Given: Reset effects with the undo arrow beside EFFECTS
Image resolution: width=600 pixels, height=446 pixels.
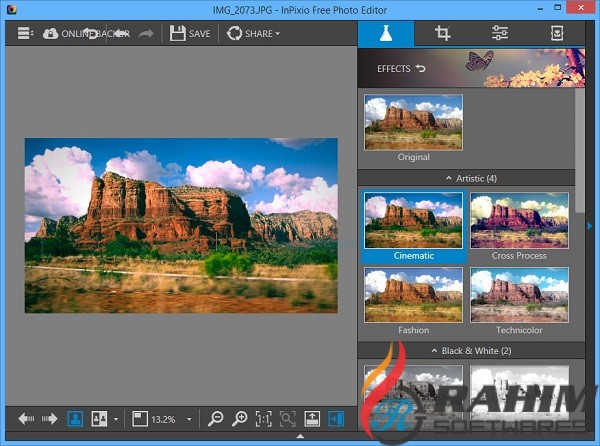Looking at the screenshot, I should pyautogui.click(x=420, y=68).
